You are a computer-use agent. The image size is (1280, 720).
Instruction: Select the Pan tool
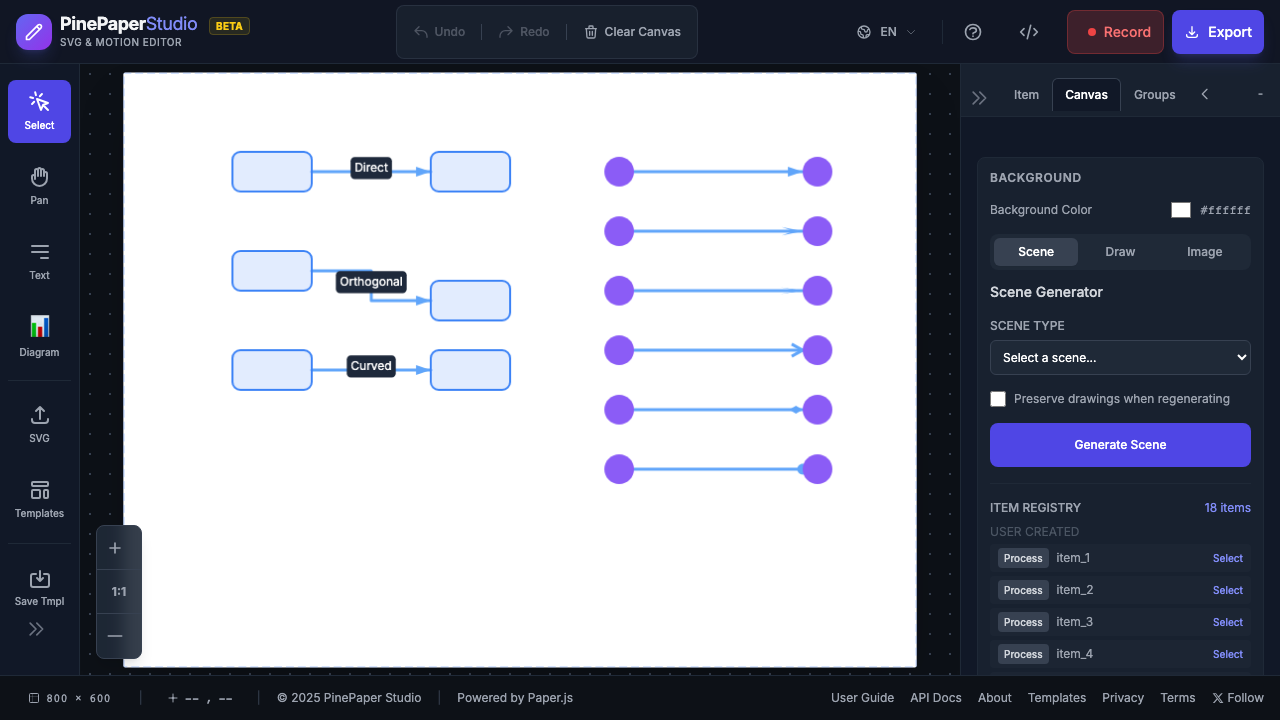click(38, 184)
